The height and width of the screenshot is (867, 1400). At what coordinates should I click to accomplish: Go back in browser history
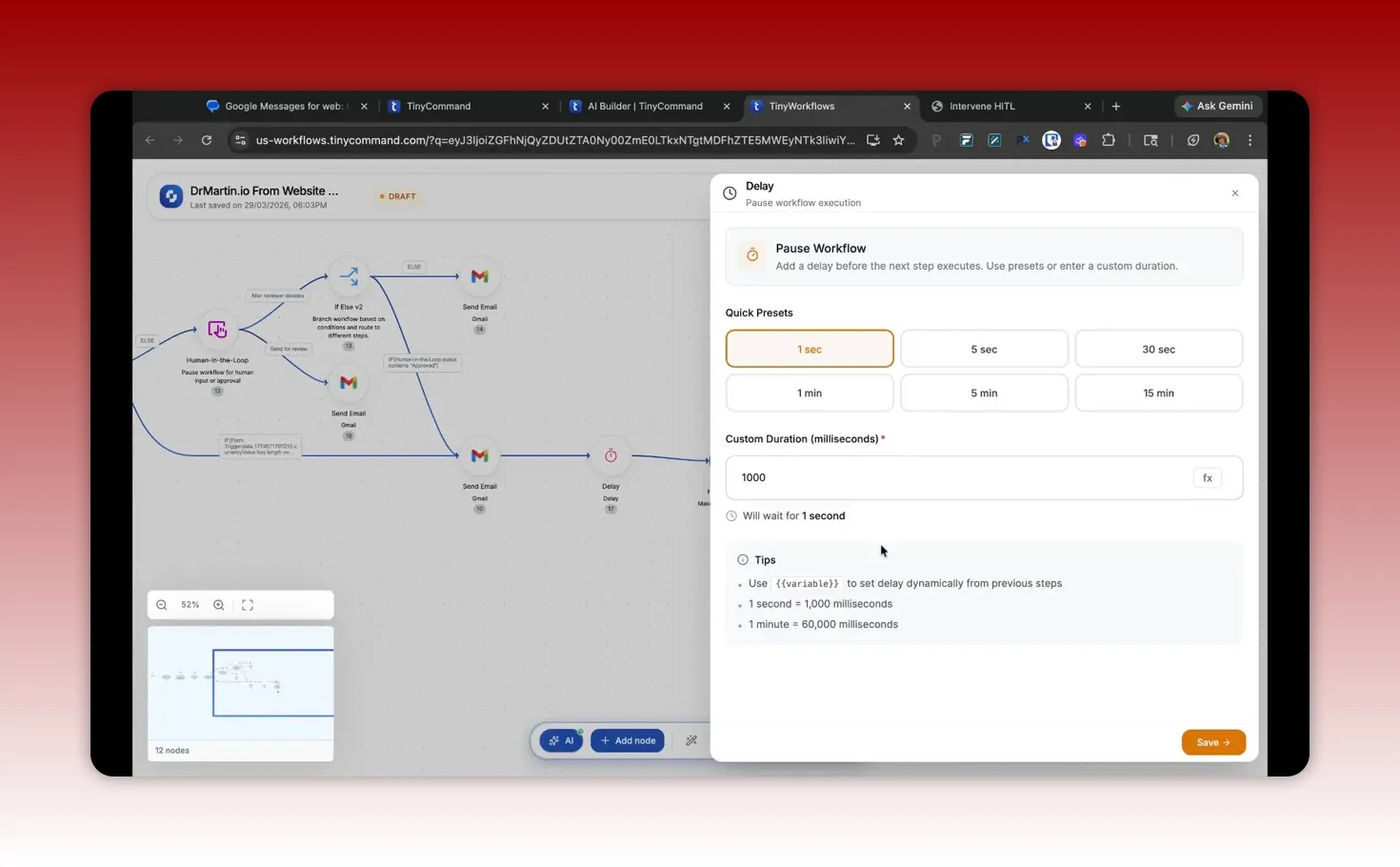150,140
